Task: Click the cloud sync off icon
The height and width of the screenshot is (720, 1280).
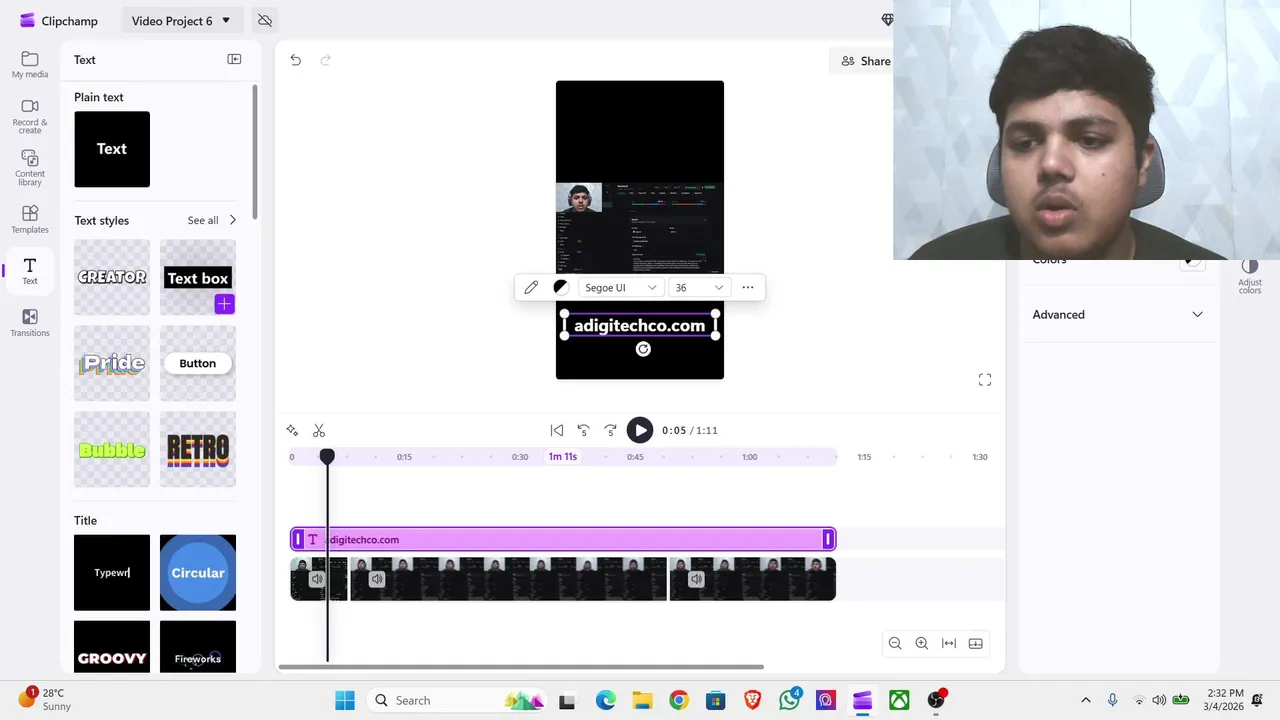Action: point(265,20)
